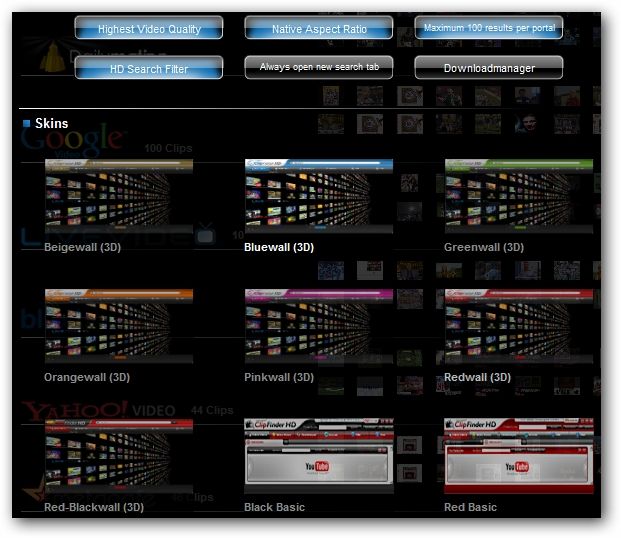Click the Bluewall (3D) label
The width and height of the screenshot is (621, 538).
point(279,247)
